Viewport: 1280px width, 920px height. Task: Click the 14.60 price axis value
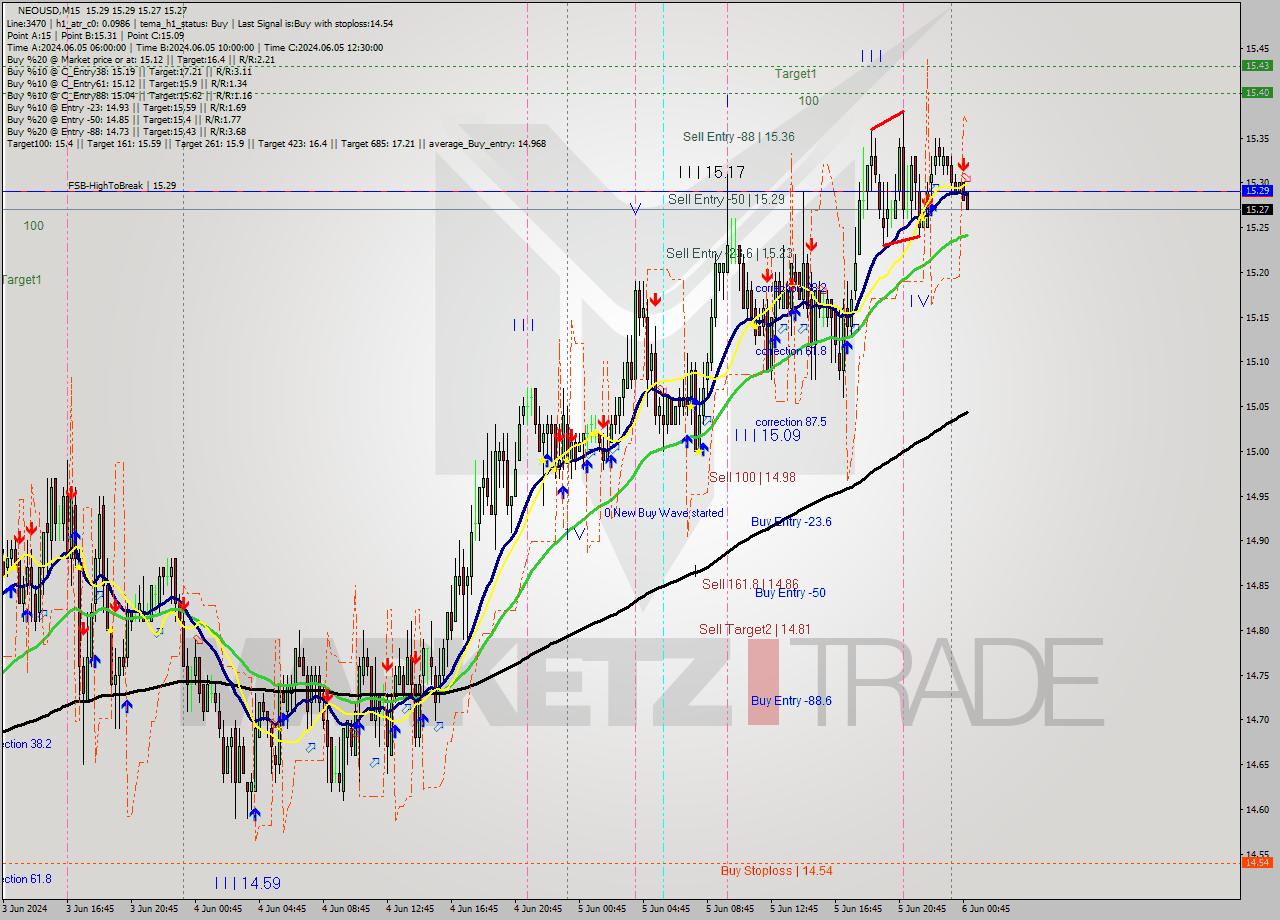click(1257, 809)
